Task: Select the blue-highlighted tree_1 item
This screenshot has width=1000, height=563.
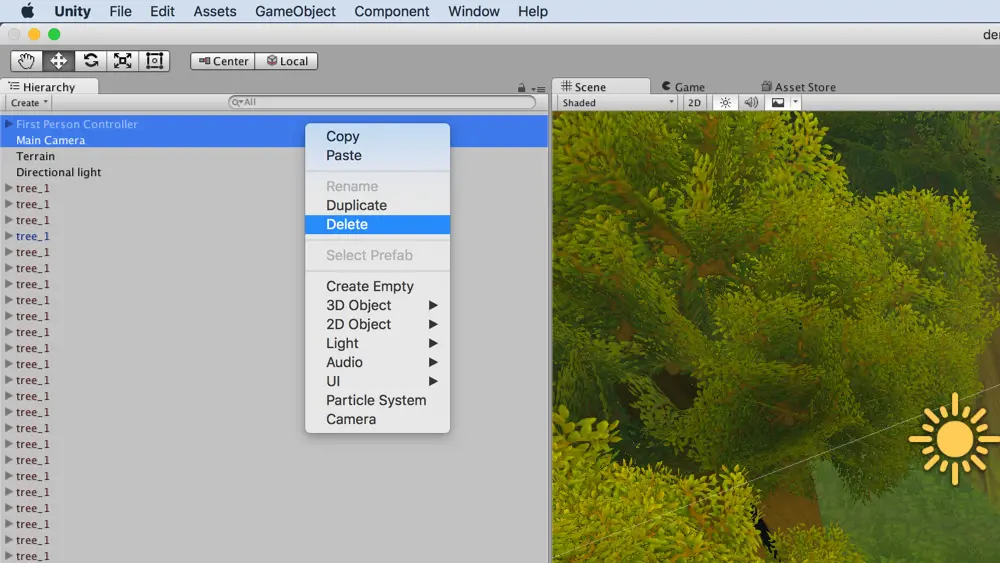Action: [33, 236]
